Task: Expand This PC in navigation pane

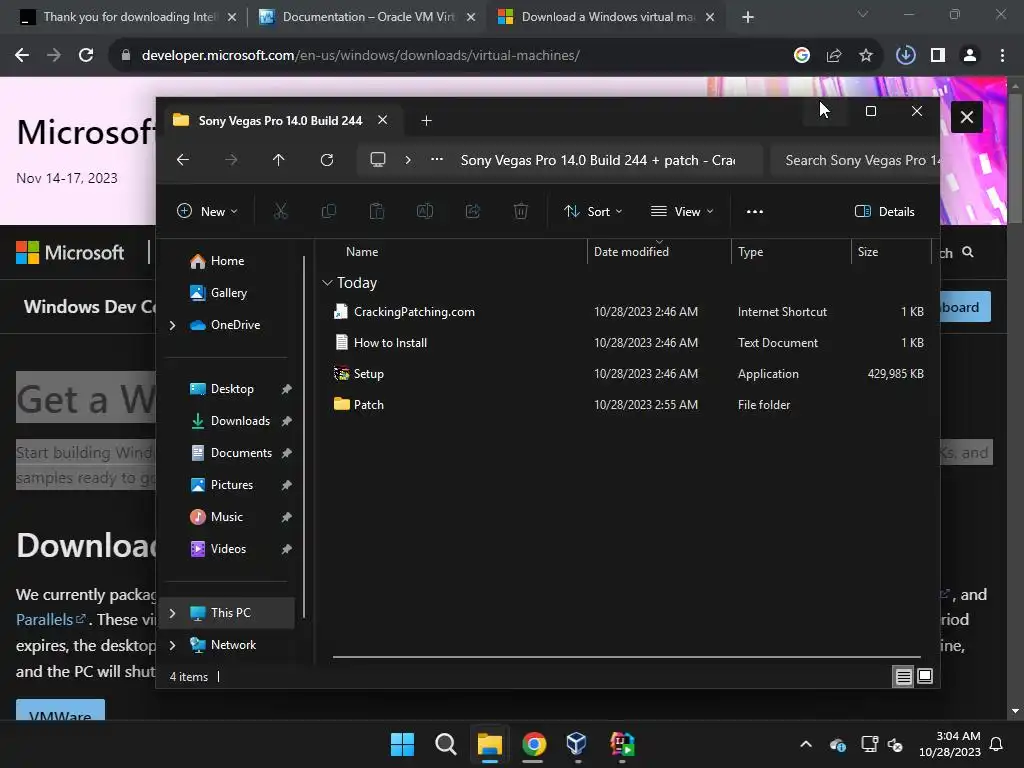Action: tap(172, 613)
